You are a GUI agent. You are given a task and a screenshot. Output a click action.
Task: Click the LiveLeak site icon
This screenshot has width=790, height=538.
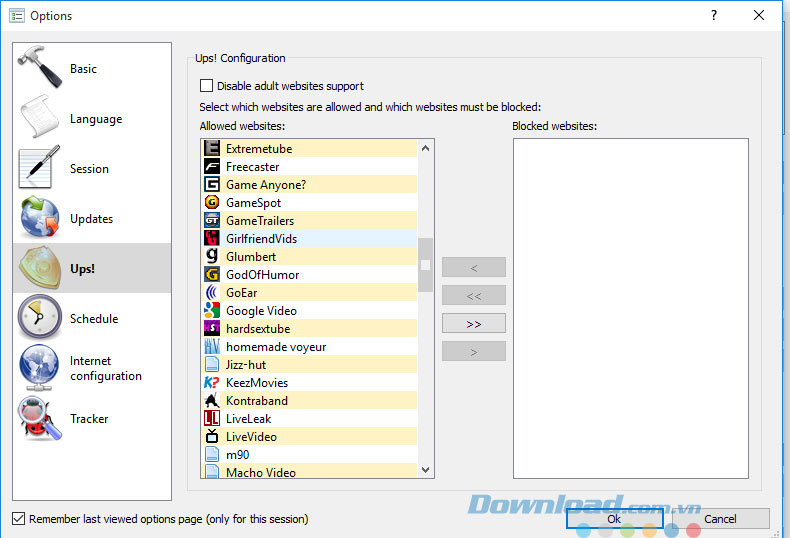[211, 419]
